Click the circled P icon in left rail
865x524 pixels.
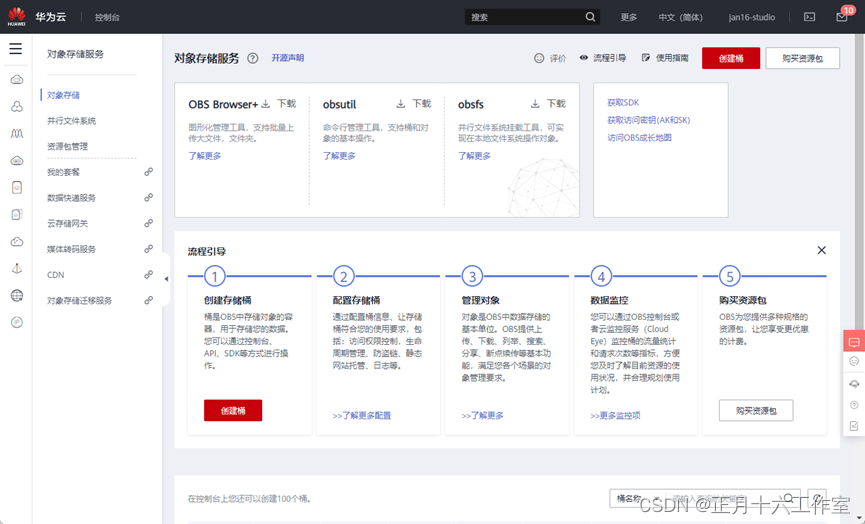coord(17,323)
